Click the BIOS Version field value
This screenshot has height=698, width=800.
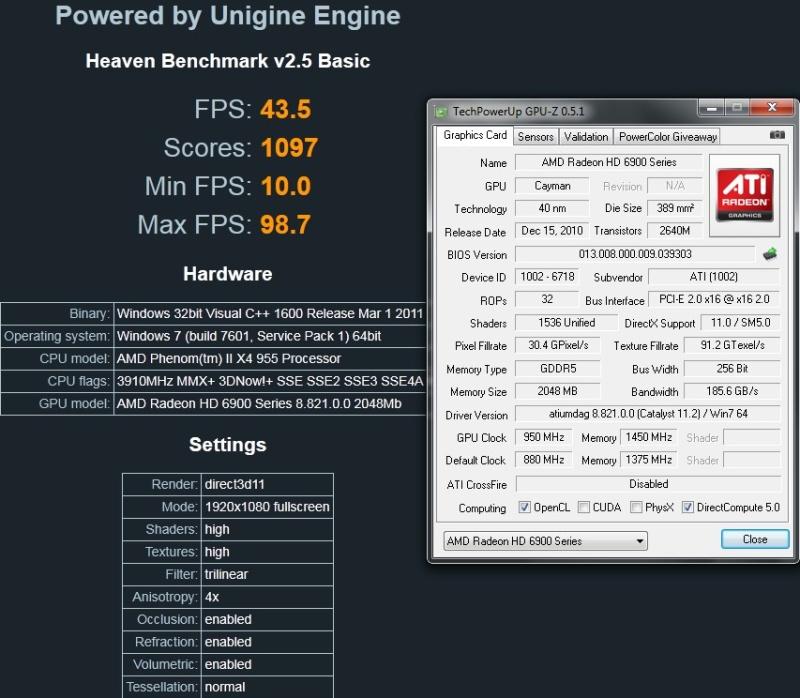point(635,254)
